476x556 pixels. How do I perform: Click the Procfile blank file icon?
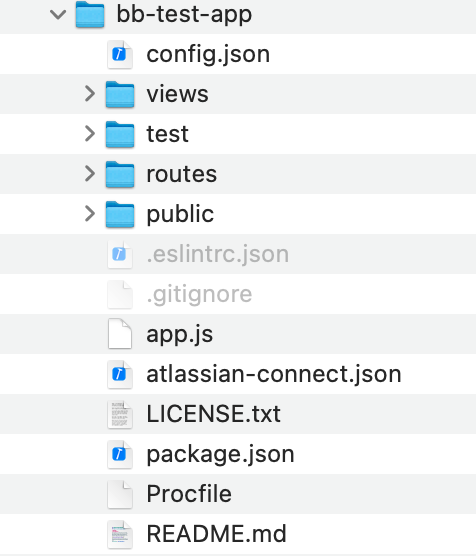point(120,494)
